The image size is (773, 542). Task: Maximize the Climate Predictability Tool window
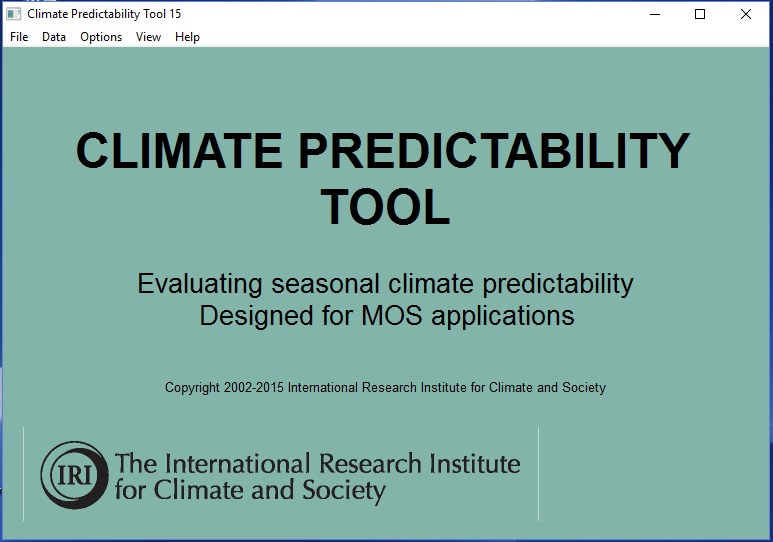700,14
